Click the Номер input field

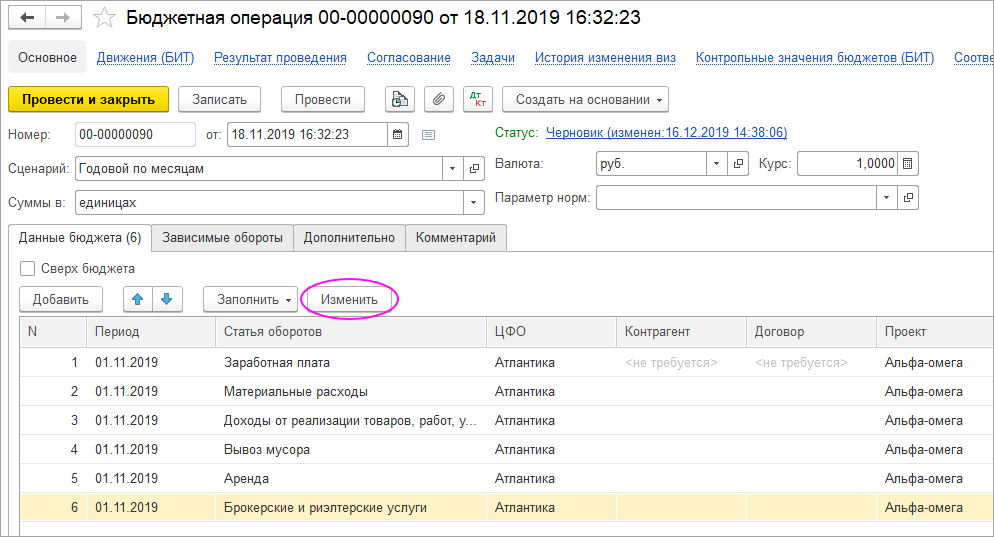click(x=134, y=134)
